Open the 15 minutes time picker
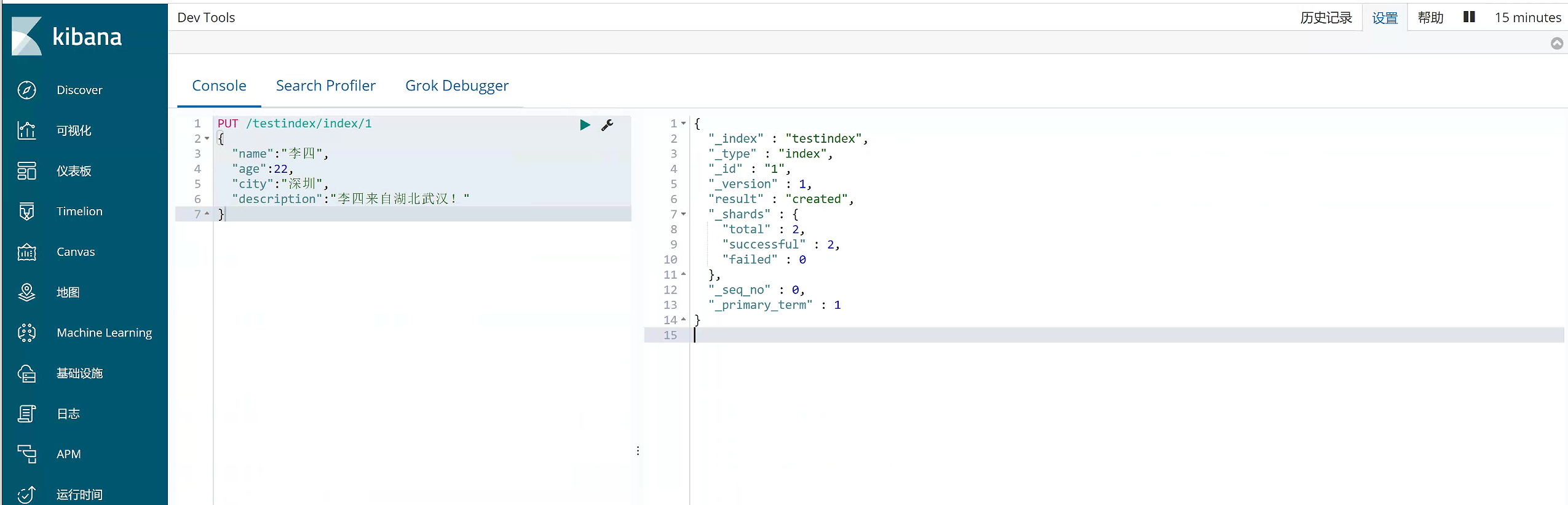This screenshot has height=505, width=1568. click(x=1528, y=17)
